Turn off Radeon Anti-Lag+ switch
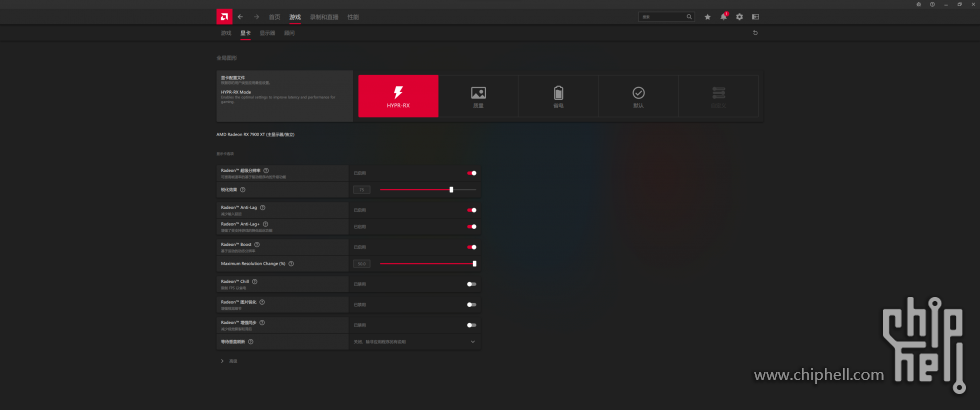This screenshot has height=410, width=980. [x=472, y=227]
